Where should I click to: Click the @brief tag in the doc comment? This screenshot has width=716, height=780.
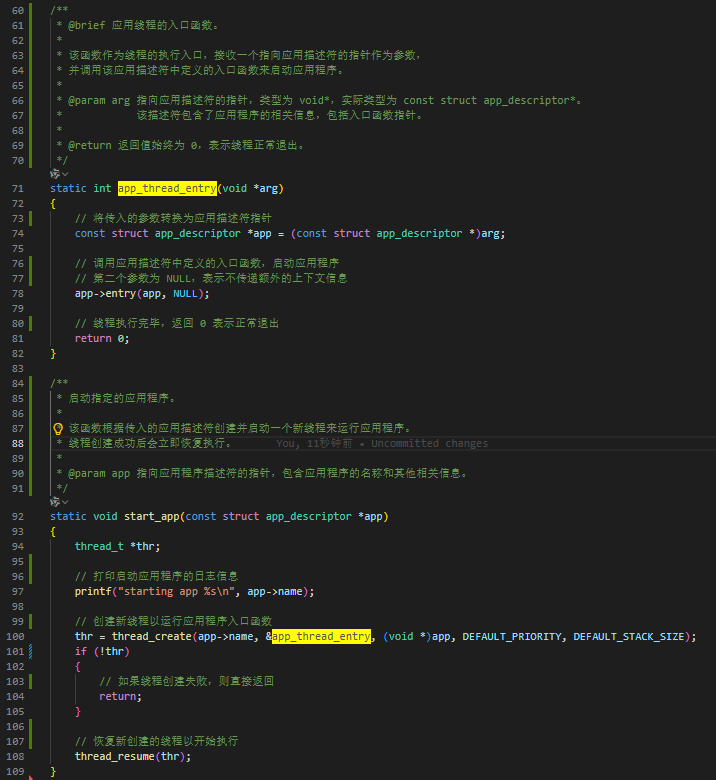tap(87, 25)
